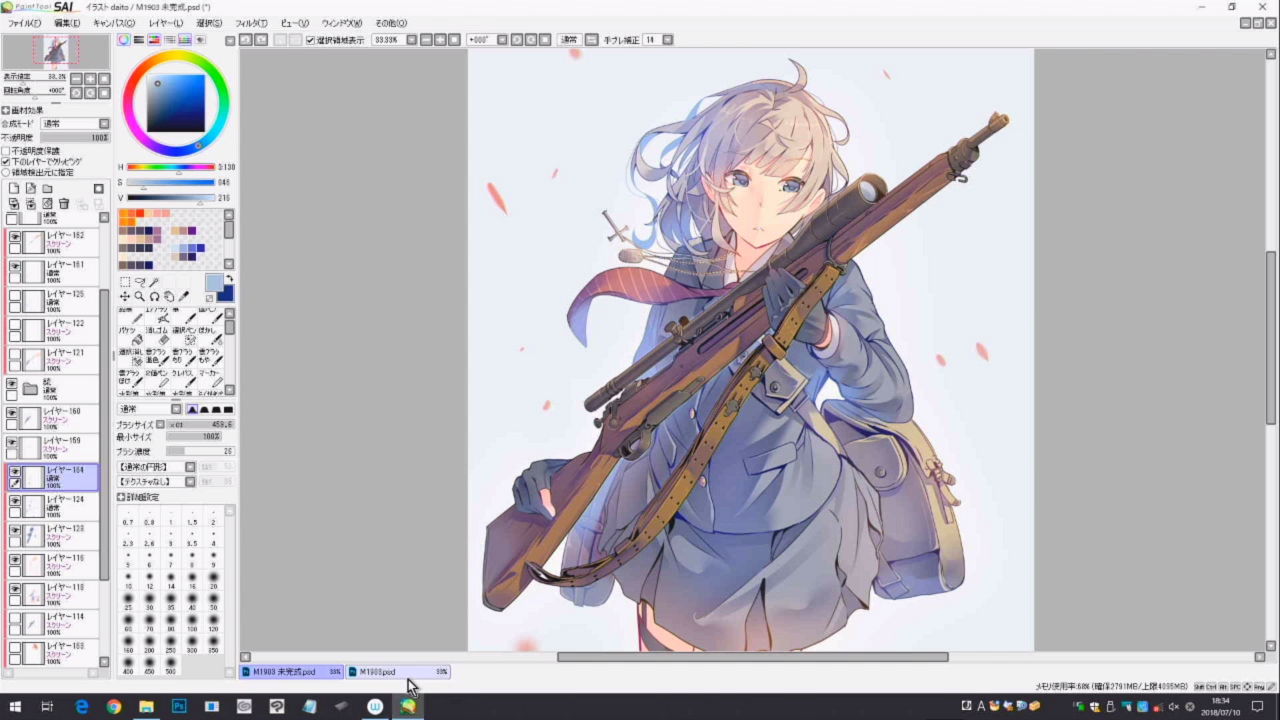The height and width of the screenshot is (720, 1280).
Task: Expand the 詳細設定 advanced settings section
Action: 121,497
